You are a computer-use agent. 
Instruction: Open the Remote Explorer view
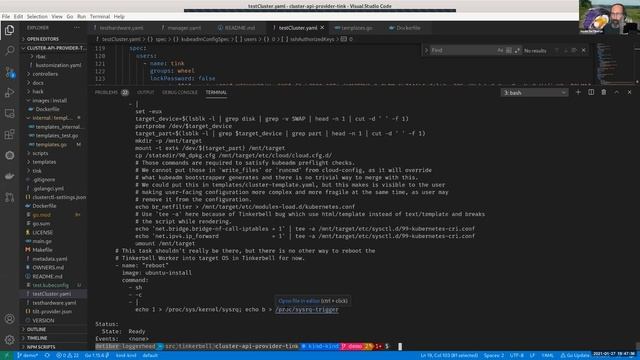tap(9, 113)
